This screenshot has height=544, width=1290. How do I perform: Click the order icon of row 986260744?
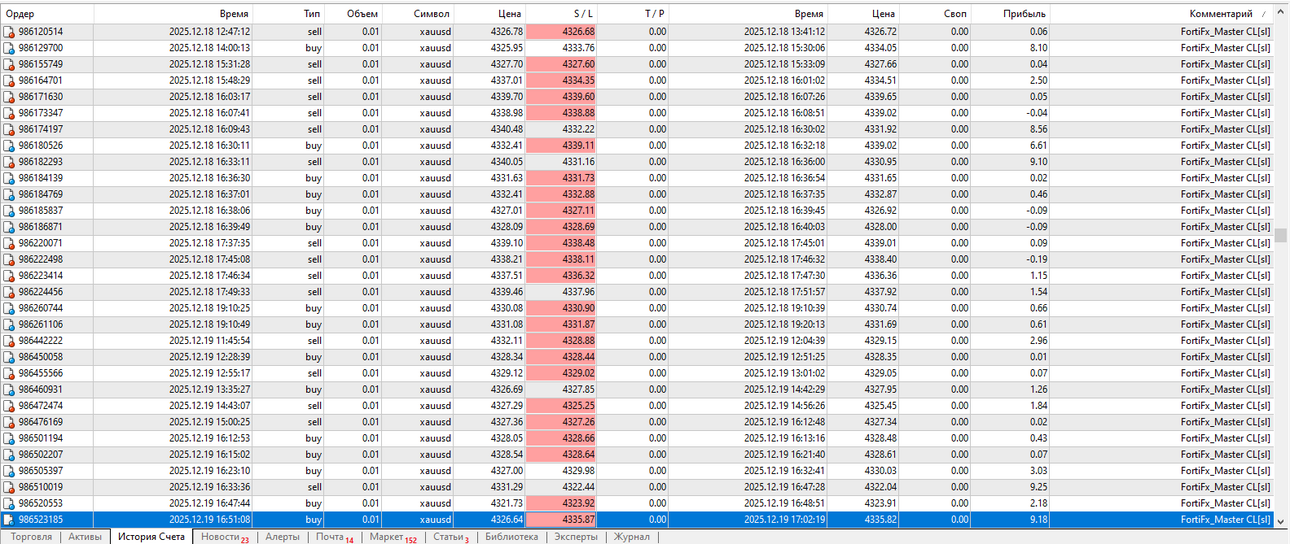[x=9, y=308]
